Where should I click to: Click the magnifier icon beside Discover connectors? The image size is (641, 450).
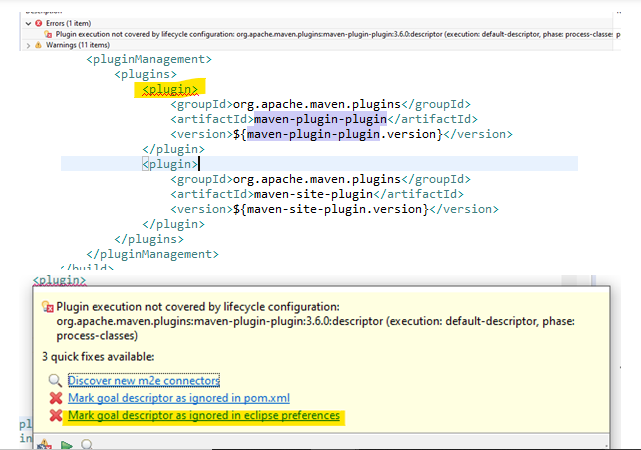pos(55,381)
